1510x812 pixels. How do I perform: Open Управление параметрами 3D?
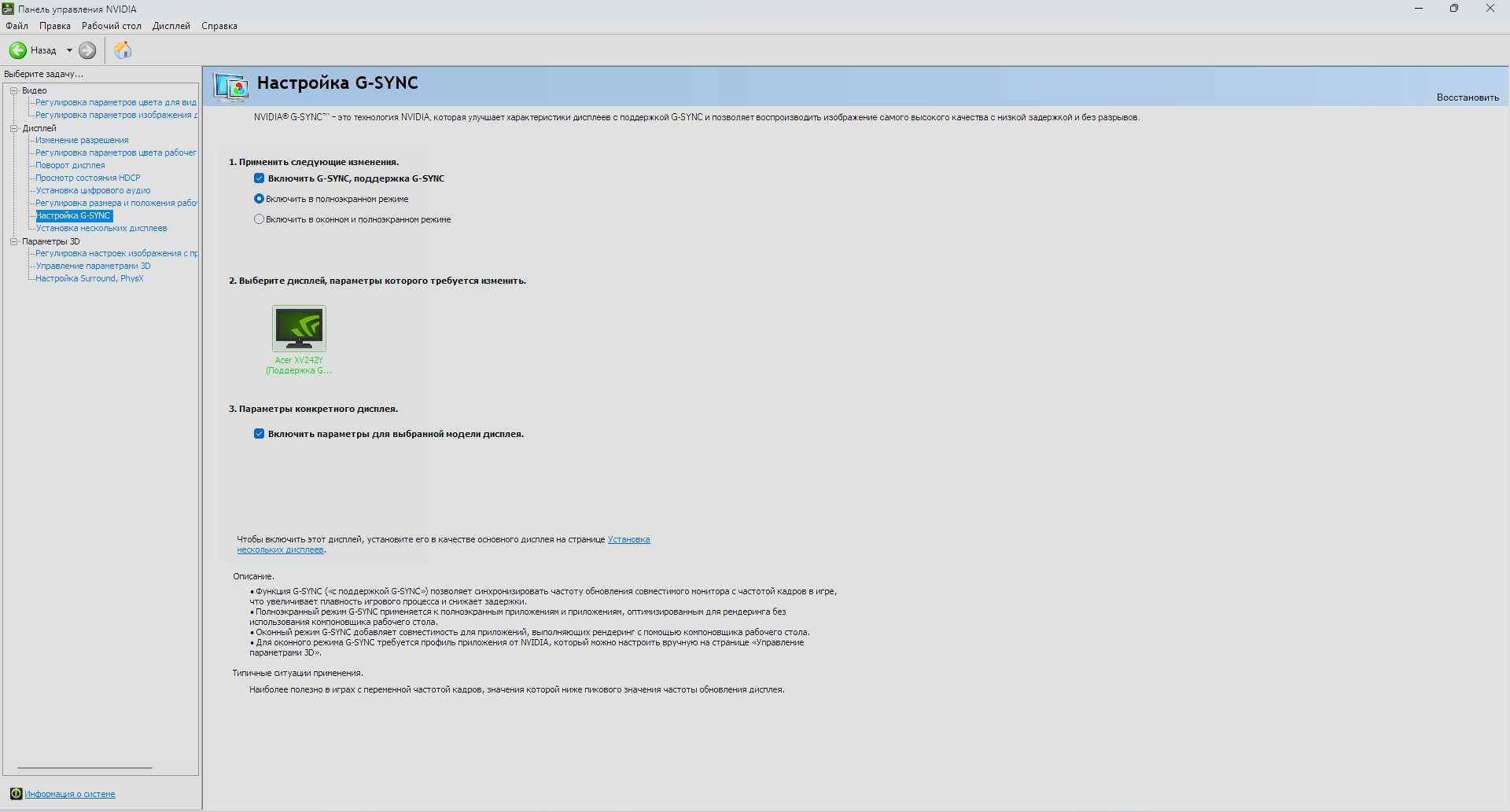[93, 266]
